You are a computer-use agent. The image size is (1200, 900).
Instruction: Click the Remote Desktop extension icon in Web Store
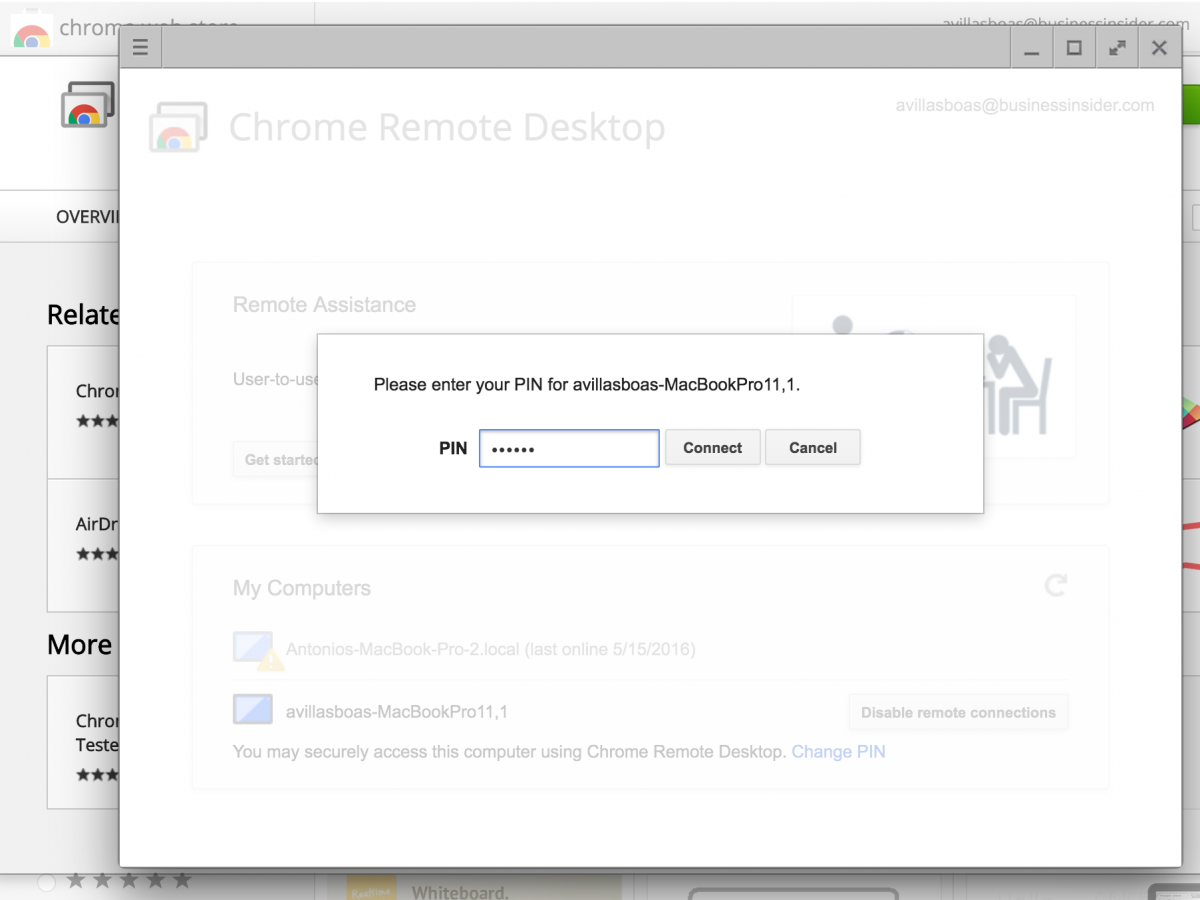(88, 105)
